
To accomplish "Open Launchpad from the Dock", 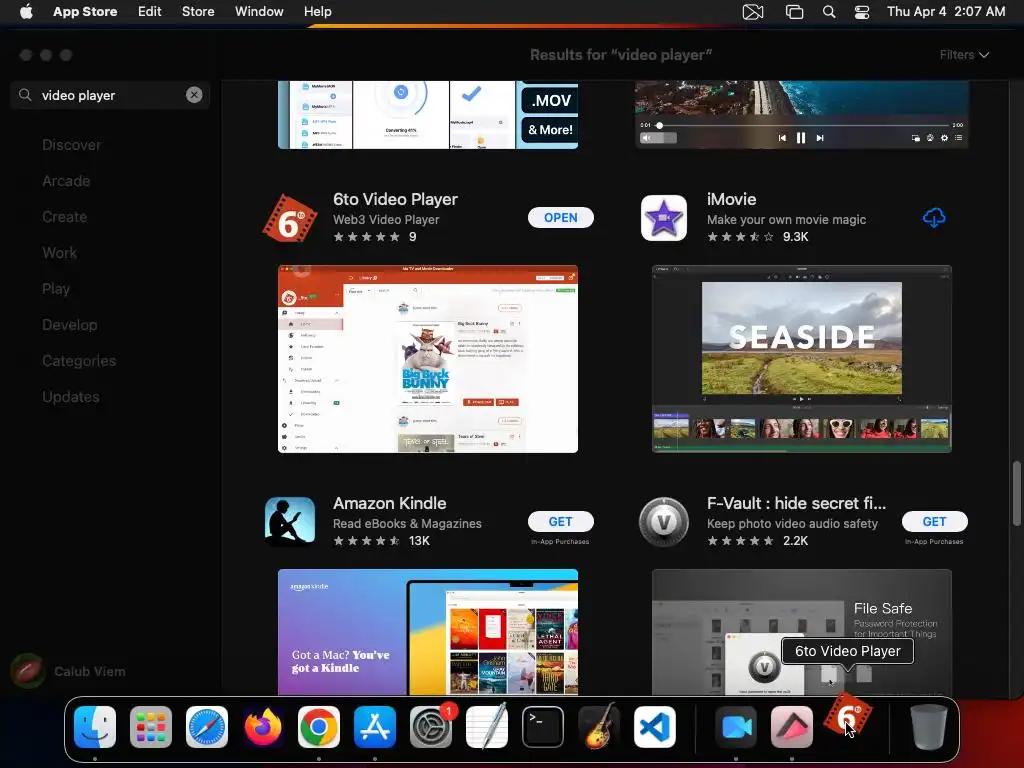I will (x=151, y=727).
